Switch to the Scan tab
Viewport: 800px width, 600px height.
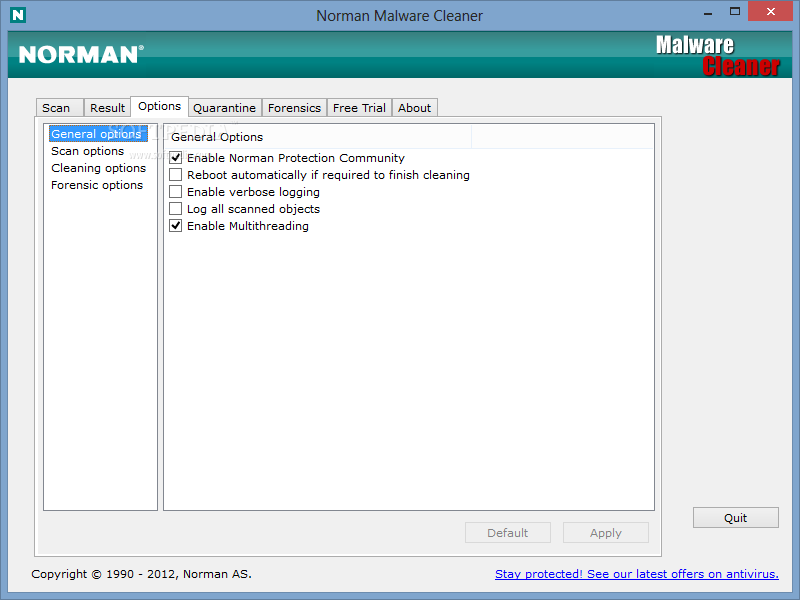60,108
